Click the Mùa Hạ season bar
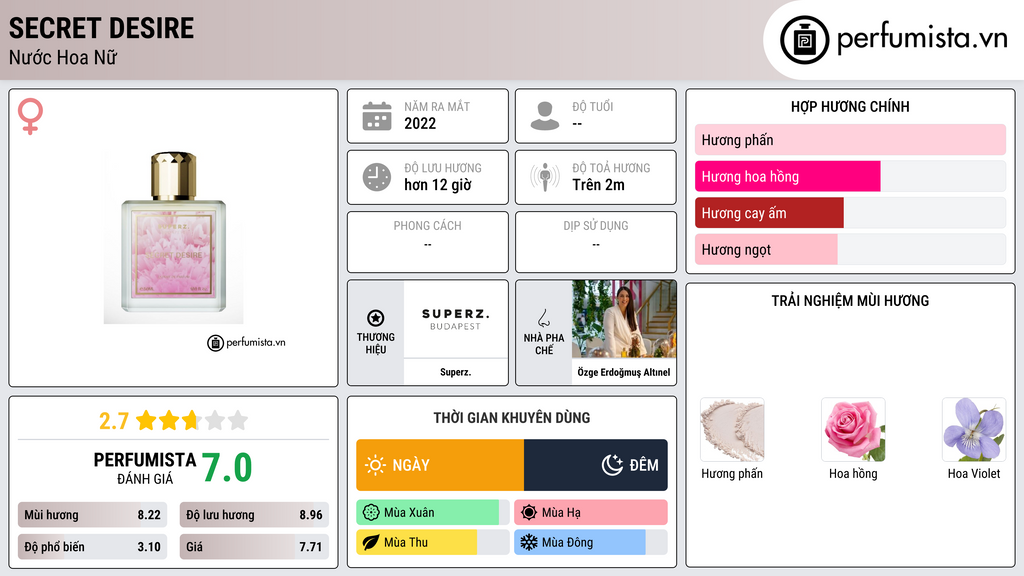 [590, 513]
